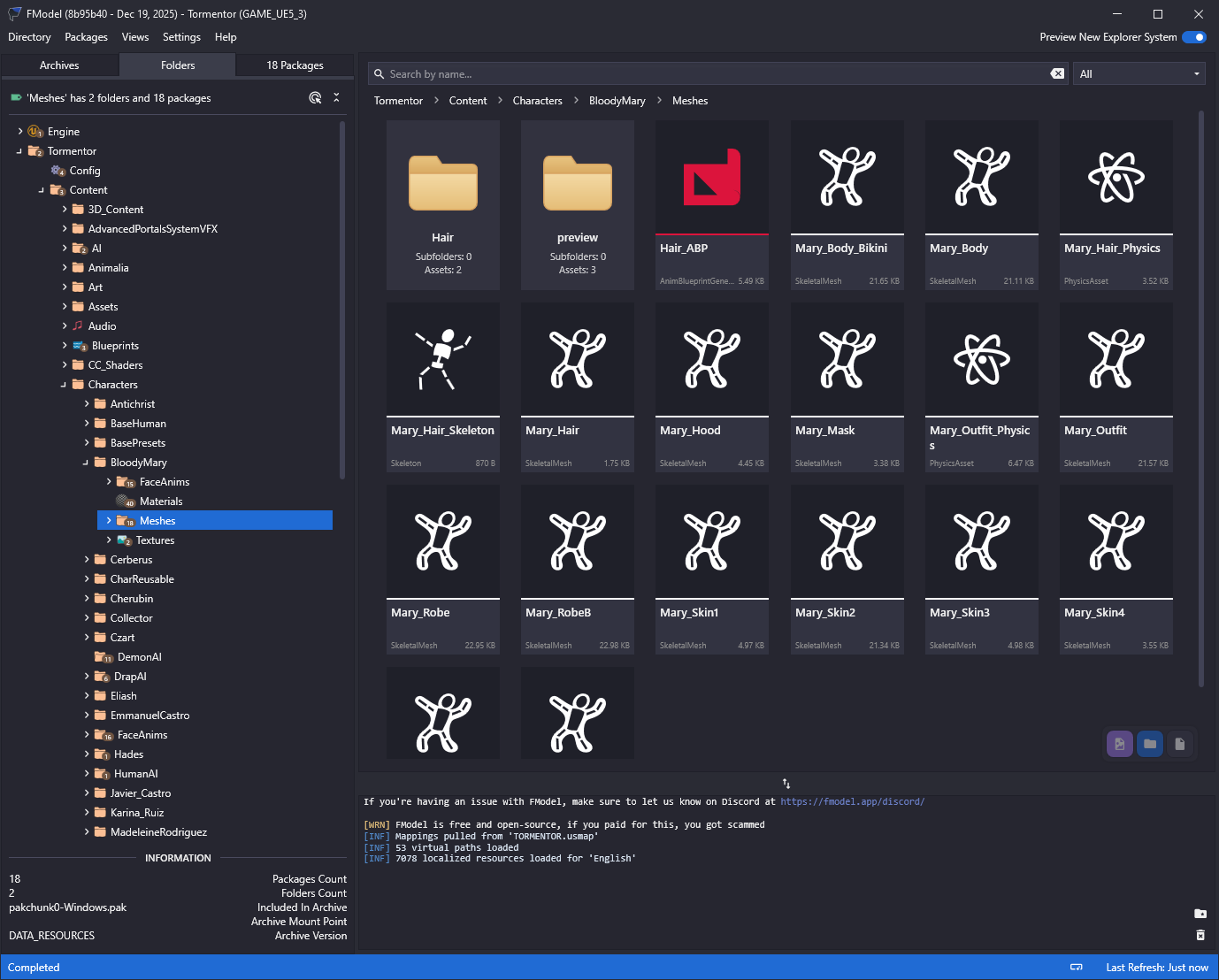The width and height of the screenshot is (1219, 980).
Task: Expand the Engine tree node
Action: 20,132
